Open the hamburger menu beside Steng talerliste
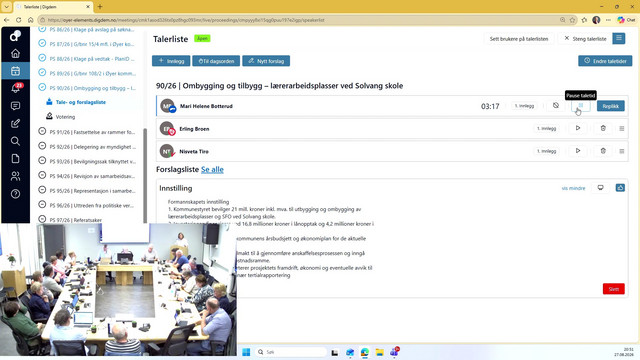The image size is (640, 360). point(619,38)
